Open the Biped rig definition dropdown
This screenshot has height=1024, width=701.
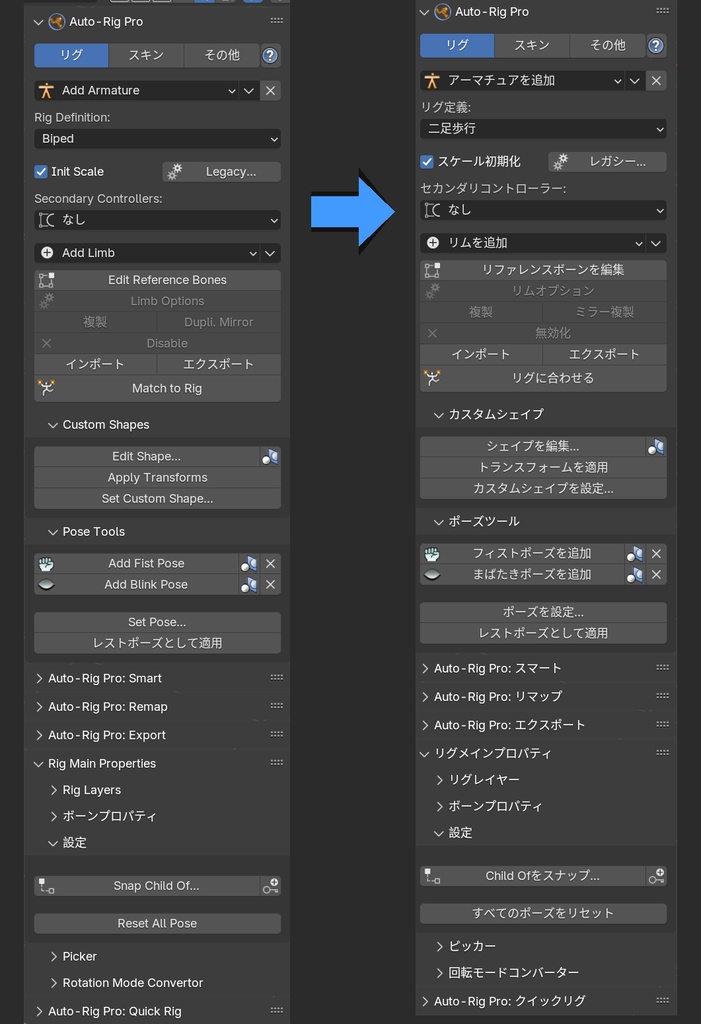(157, 138)
